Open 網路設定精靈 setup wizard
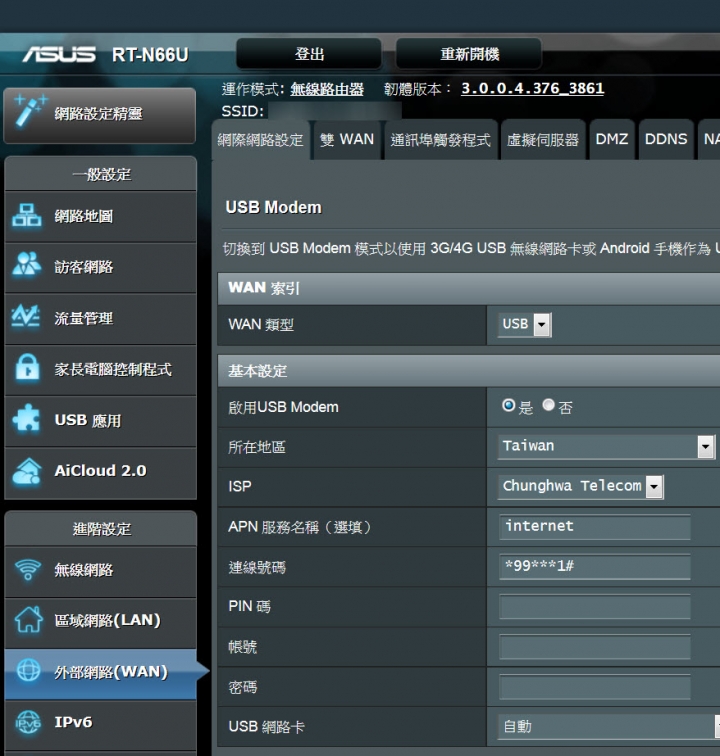This screenshot has height=756, width=720. [99, 115]
